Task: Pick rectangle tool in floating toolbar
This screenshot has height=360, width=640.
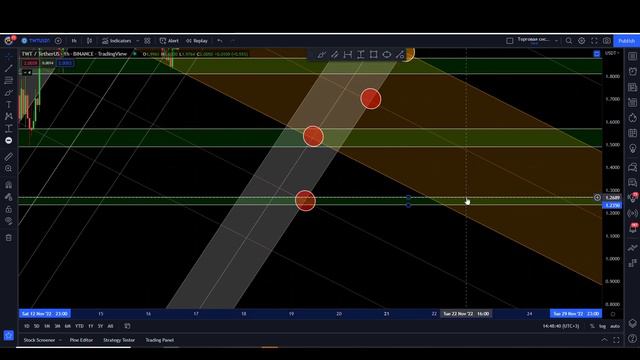Action: point(373,54)
